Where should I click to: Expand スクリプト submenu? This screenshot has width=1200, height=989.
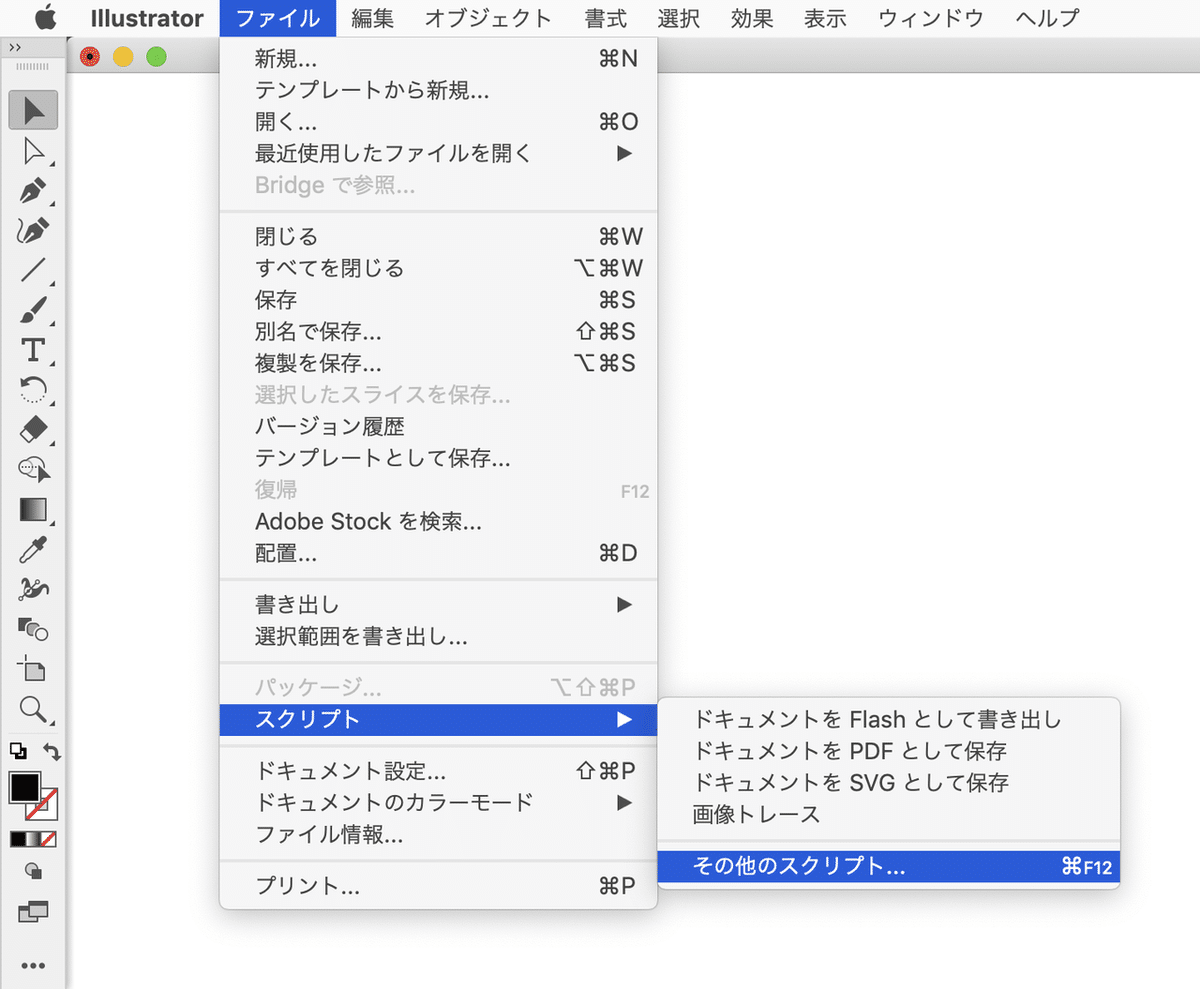438,719
